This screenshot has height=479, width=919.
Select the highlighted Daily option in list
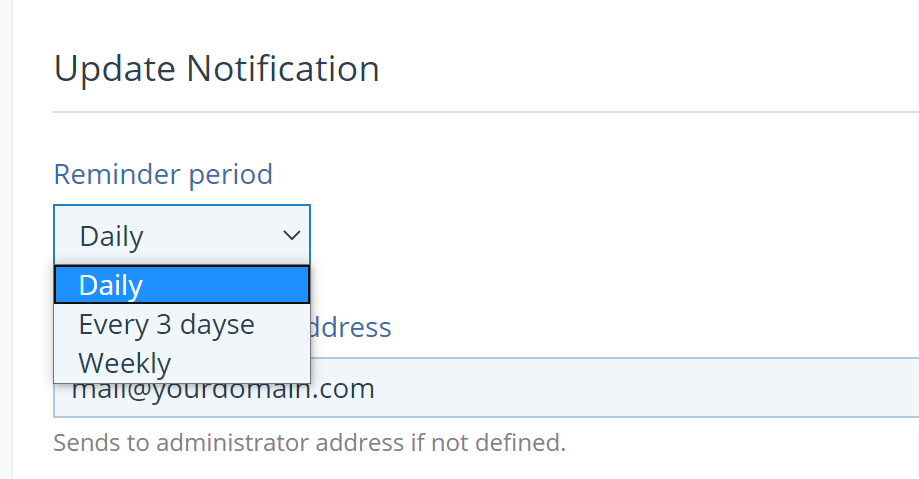(x=181, y=285)
